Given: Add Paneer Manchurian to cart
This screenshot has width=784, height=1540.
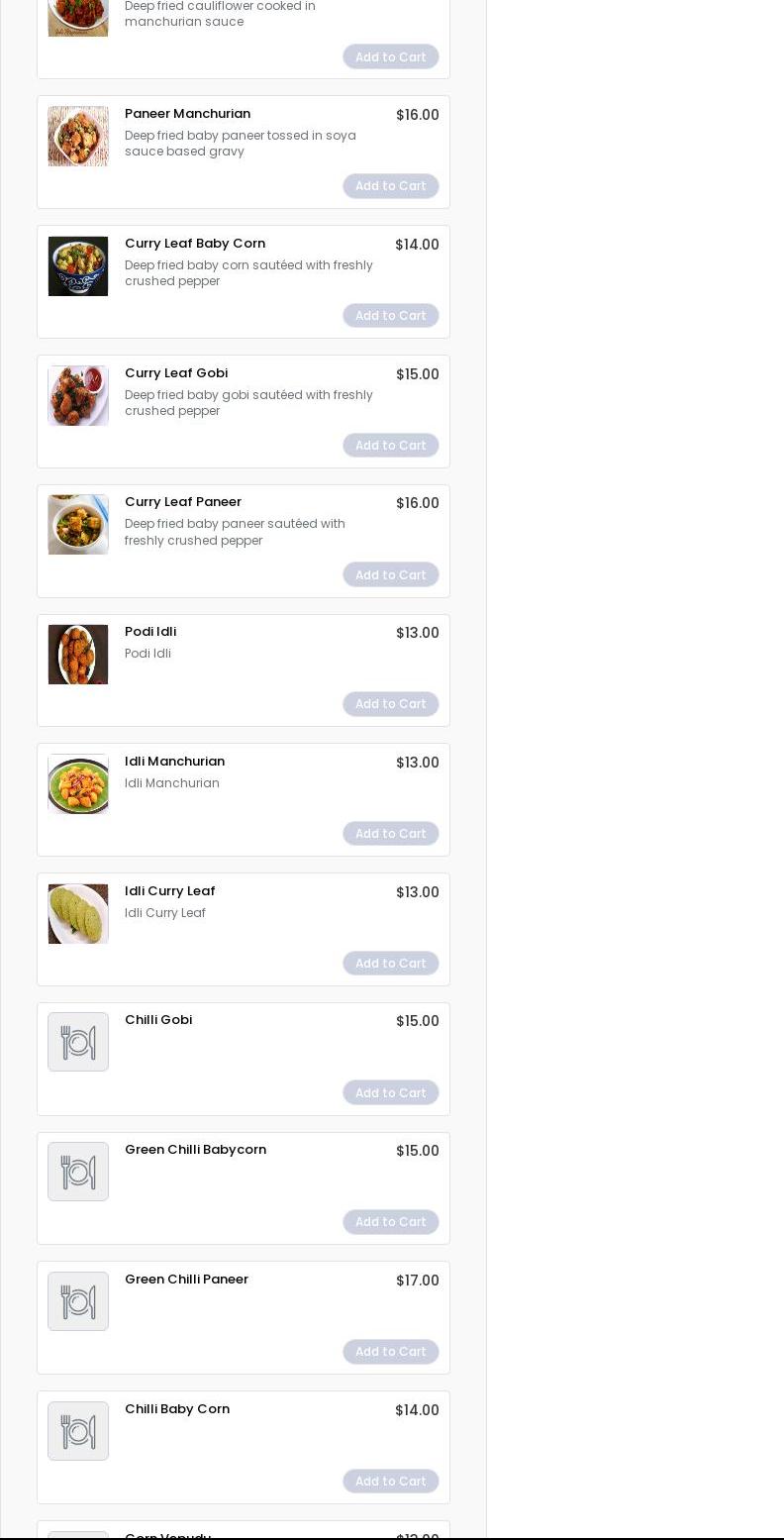Looking at the screenshot, I should click(x=391, y=186).
